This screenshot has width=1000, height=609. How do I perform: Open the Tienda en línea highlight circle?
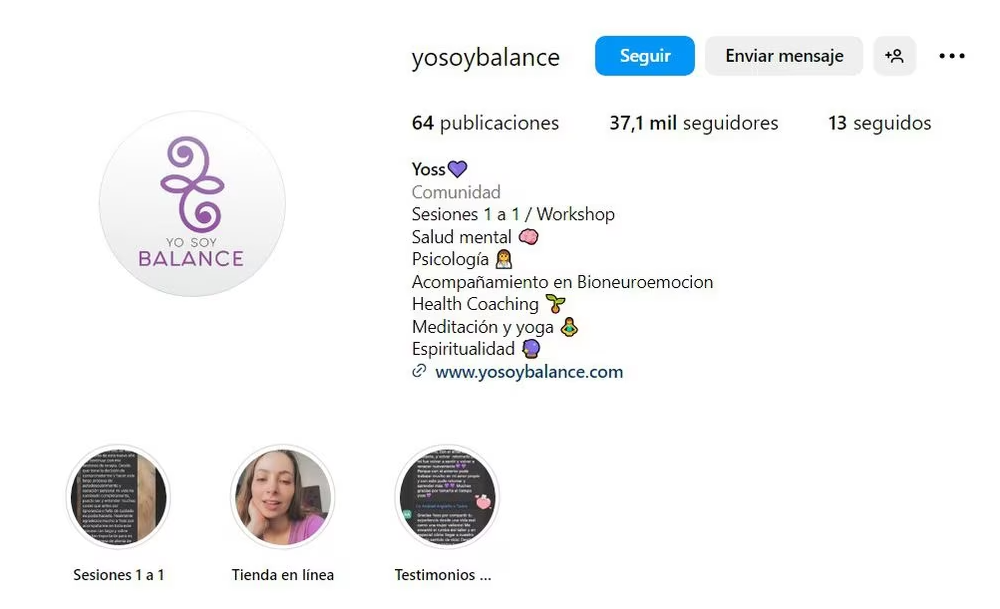(x=283, y=497)
